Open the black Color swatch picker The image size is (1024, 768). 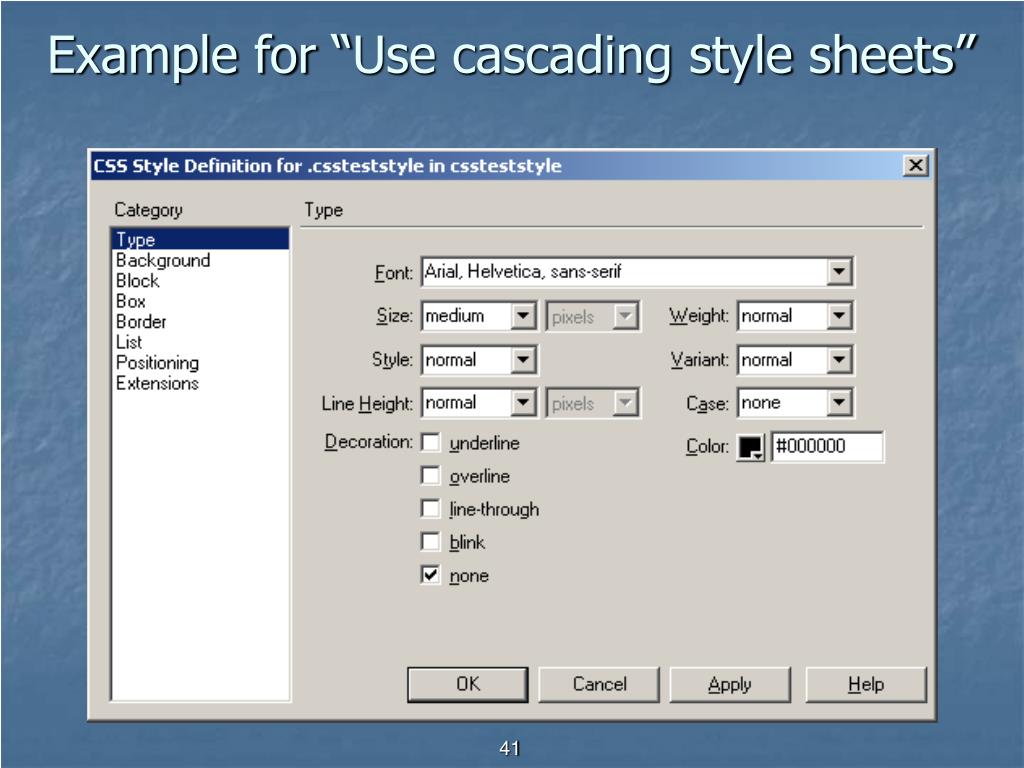(x=750, y=447)
